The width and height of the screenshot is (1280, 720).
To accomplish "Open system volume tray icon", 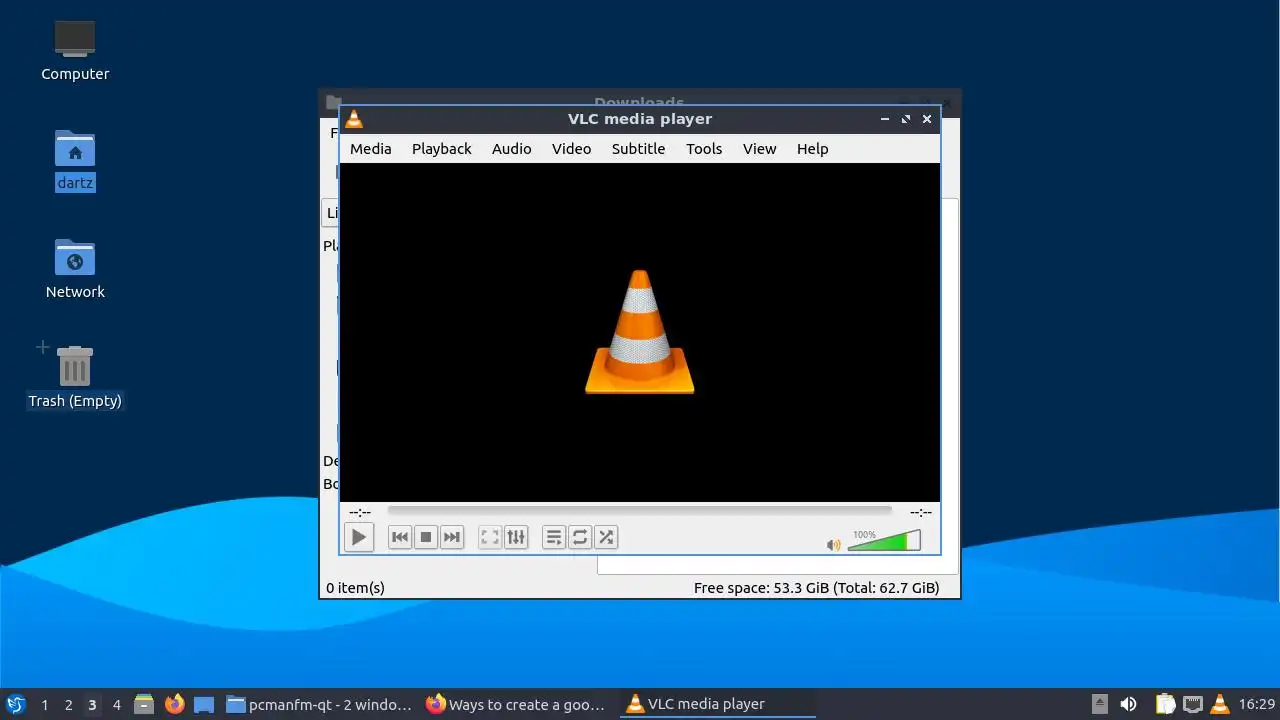I will click(x=1129, y=704).
